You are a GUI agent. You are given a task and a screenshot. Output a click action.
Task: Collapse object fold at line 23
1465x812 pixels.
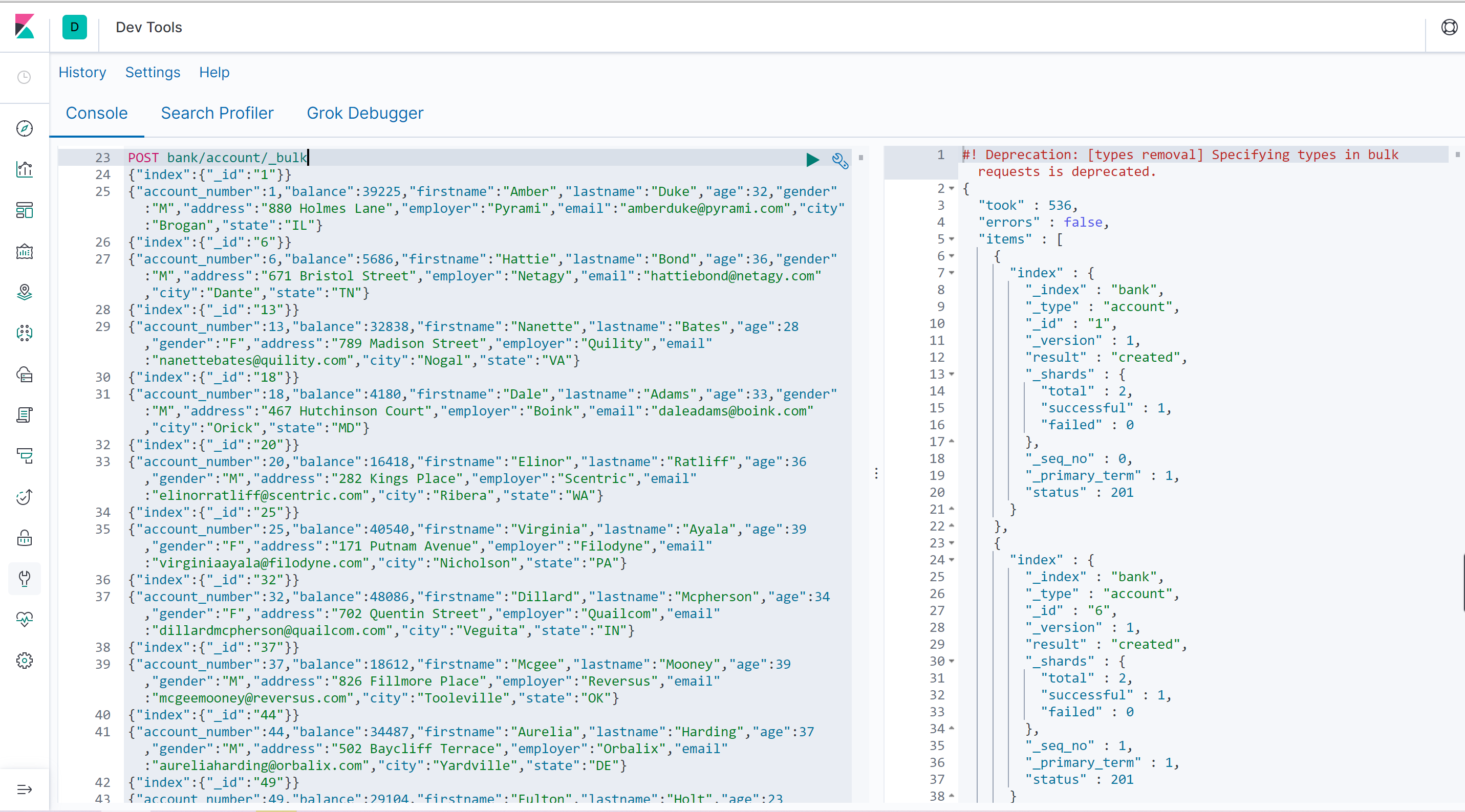pos(952,543)
